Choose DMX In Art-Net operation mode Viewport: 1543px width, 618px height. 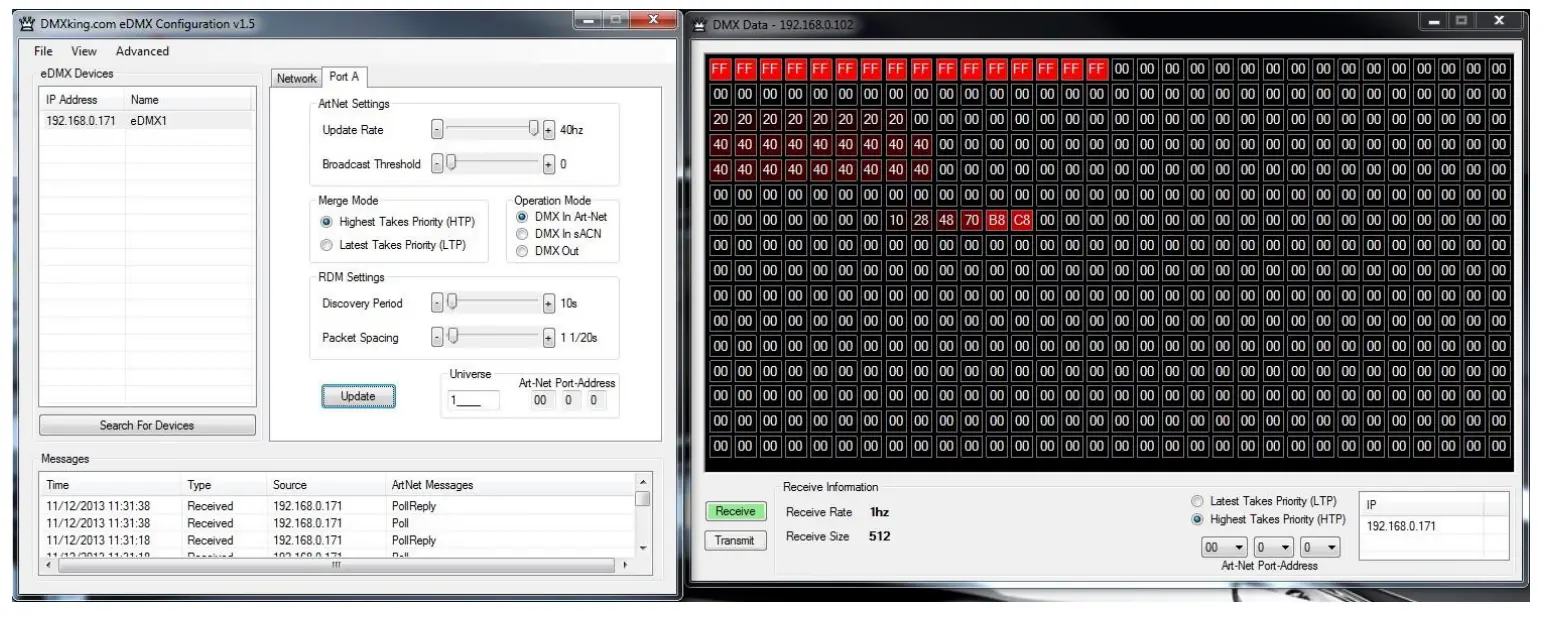(x=559, y=216)
